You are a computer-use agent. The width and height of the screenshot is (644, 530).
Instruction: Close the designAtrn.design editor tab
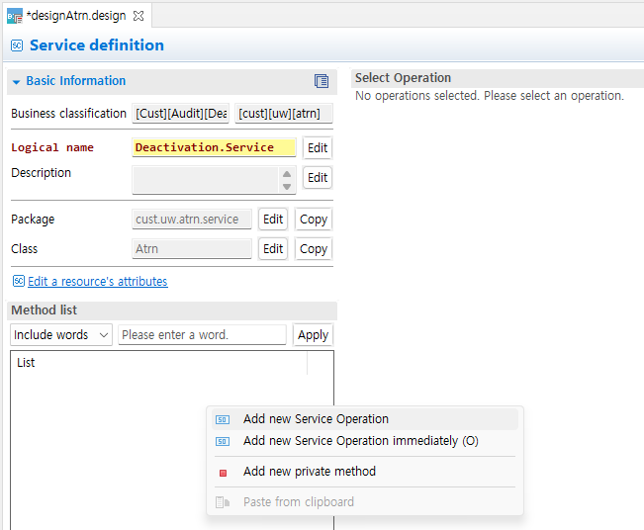139,16
